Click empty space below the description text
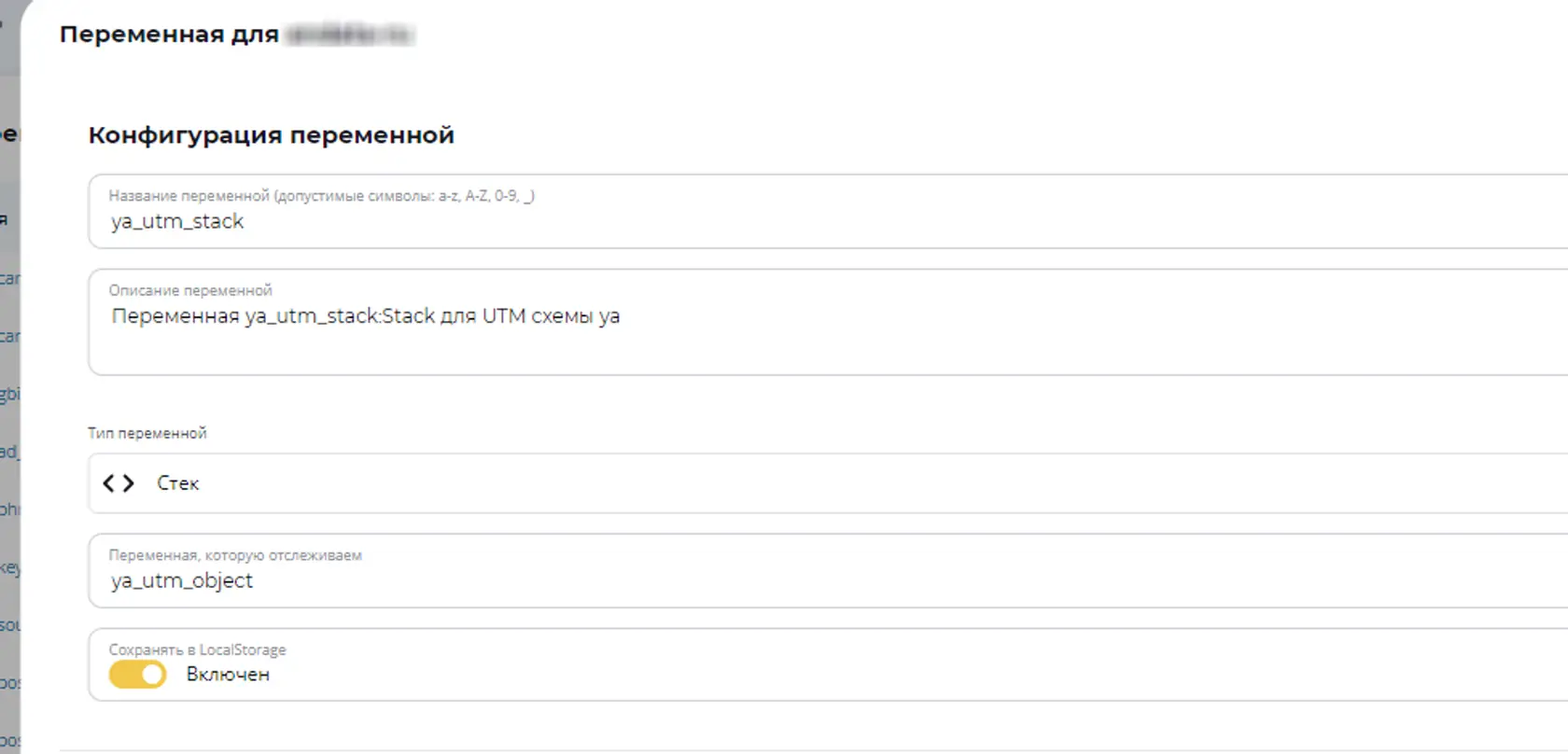Viewport: 1568px width, 754px height. click(x=829, y=352)
